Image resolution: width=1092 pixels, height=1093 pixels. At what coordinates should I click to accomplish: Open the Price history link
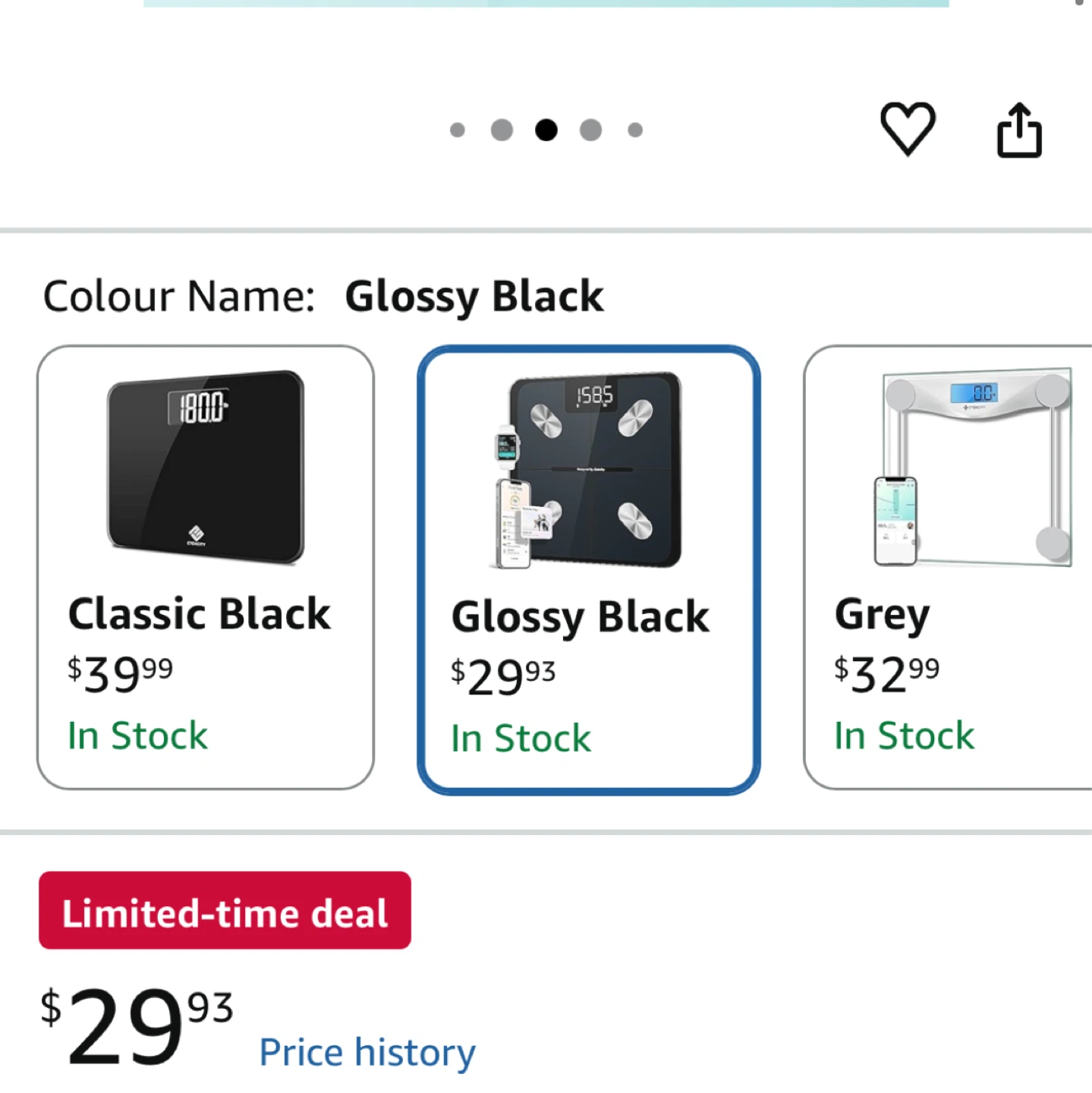click(367, 1052)
